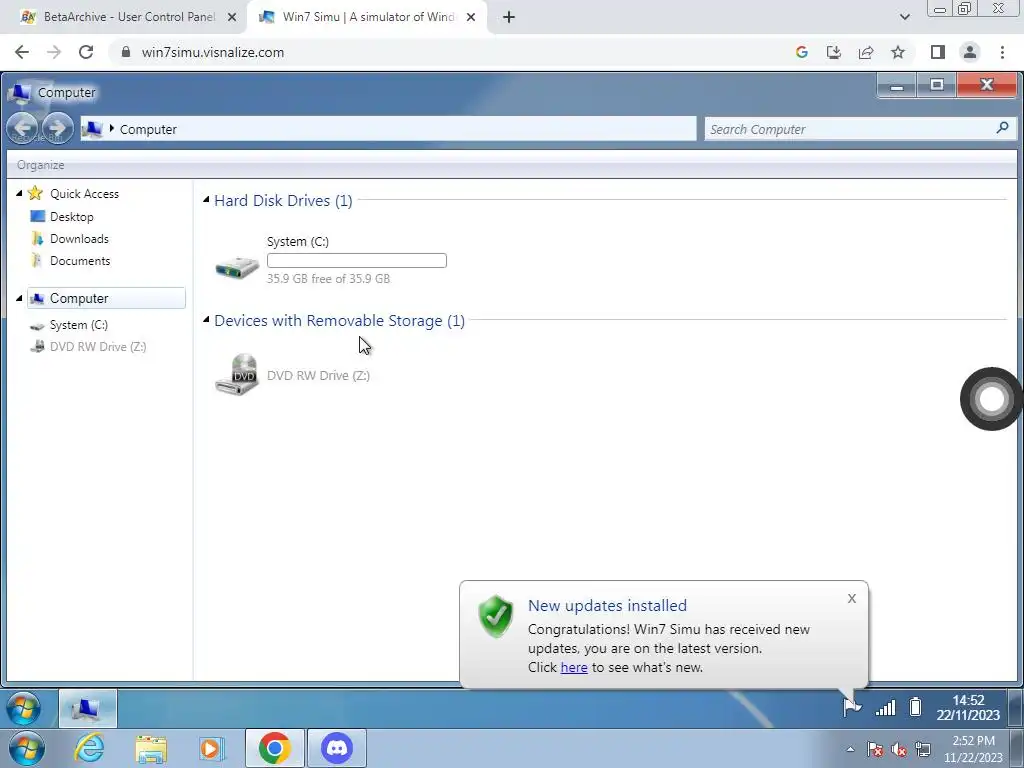Click Chrome's reload page icon
The height and width of the screenshot is (768, 1024).
86,52
